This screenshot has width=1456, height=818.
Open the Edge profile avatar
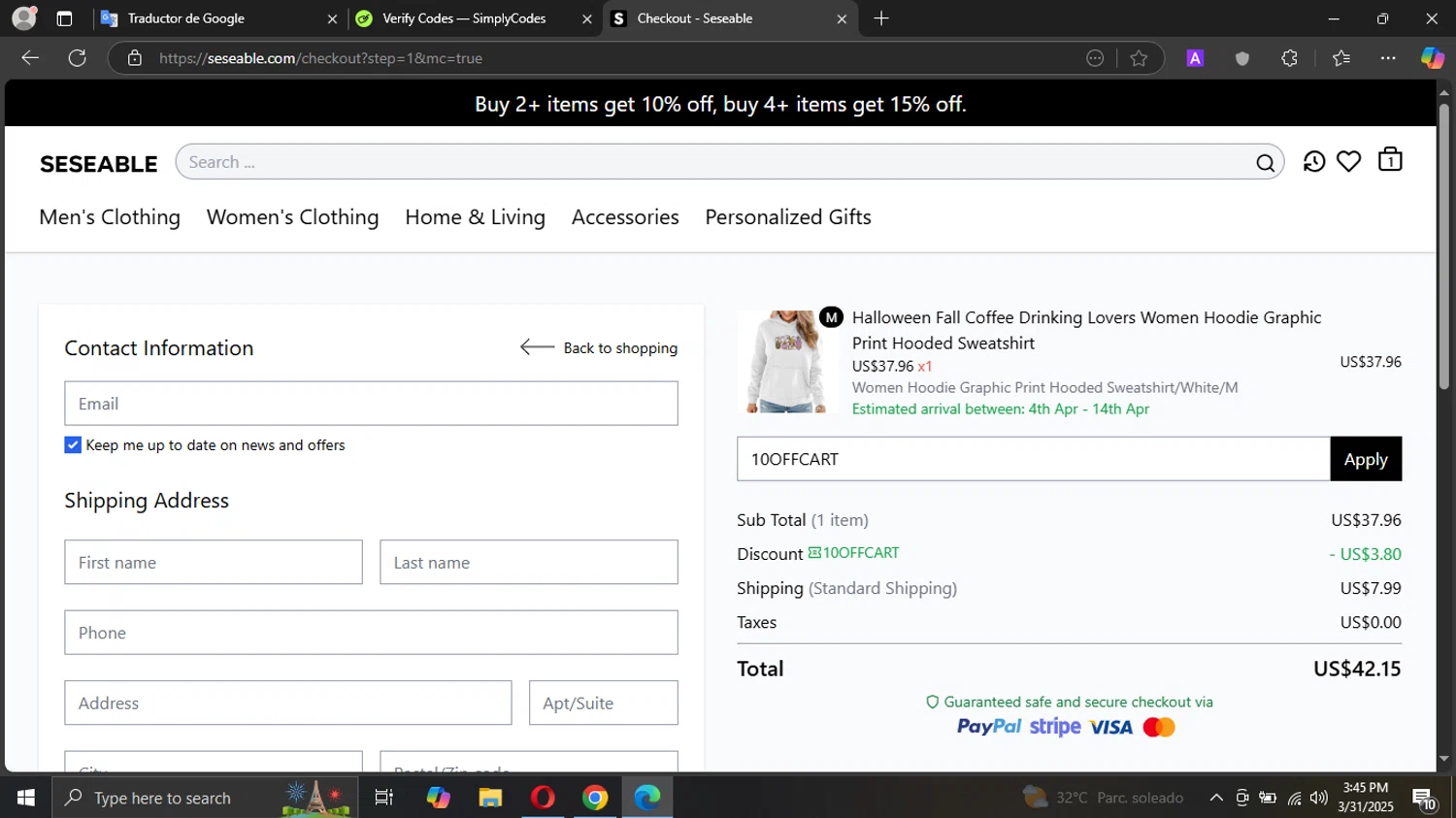pos(24,18)
